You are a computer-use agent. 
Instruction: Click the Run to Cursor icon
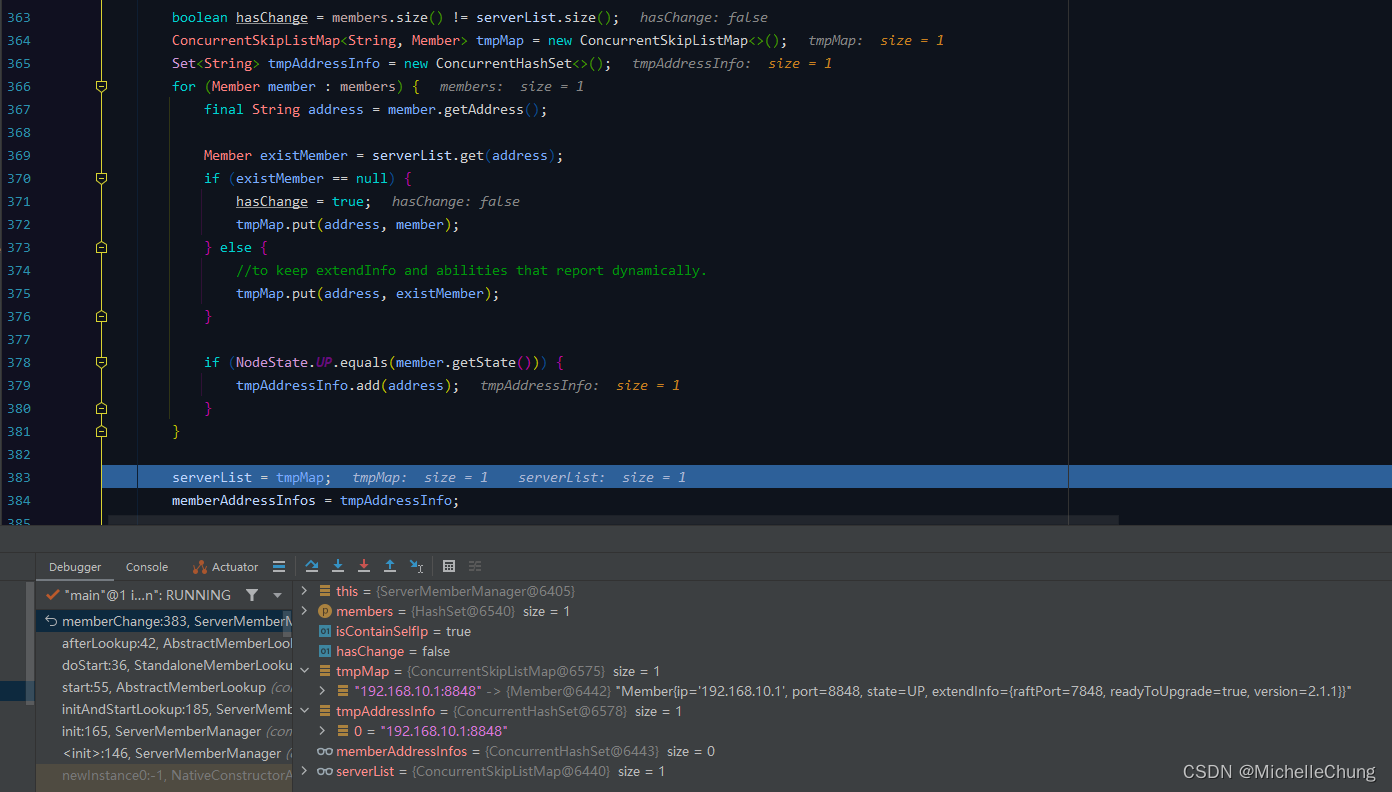416,566
